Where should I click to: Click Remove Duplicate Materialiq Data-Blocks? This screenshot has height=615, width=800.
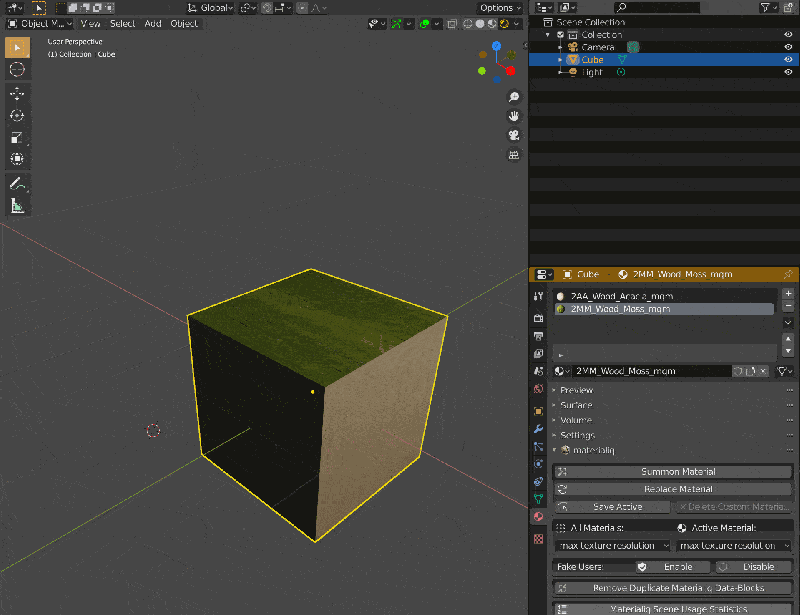tap(673, 588)
